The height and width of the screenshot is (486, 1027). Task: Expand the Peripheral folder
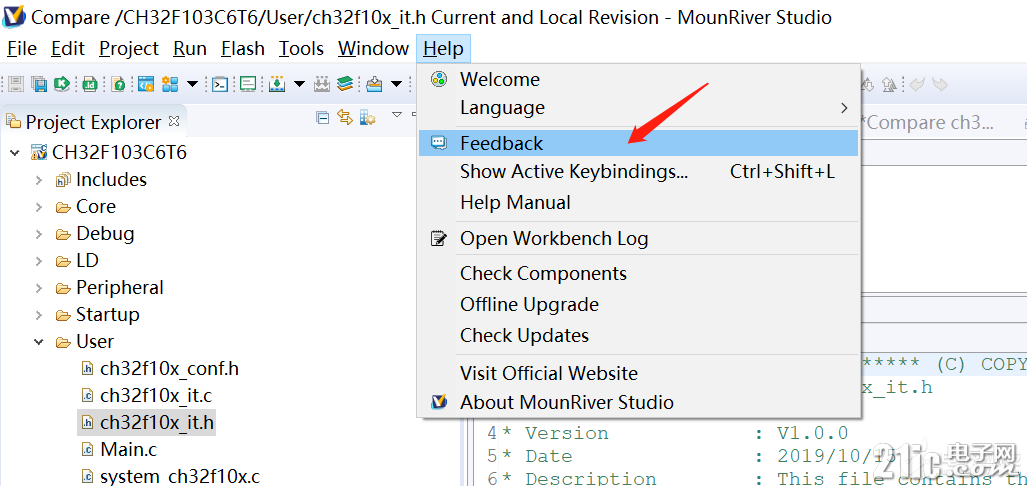coord(39,288)
